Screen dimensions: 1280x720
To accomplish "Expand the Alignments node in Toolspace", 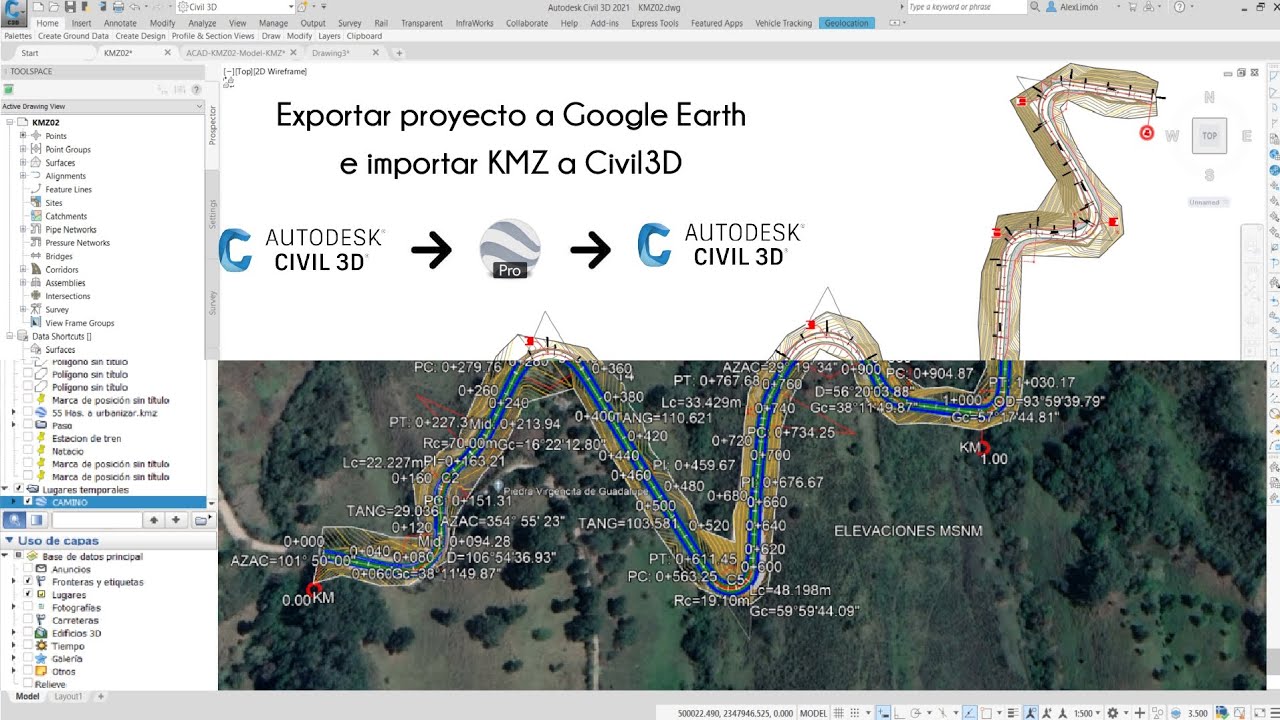I will 23,175.
